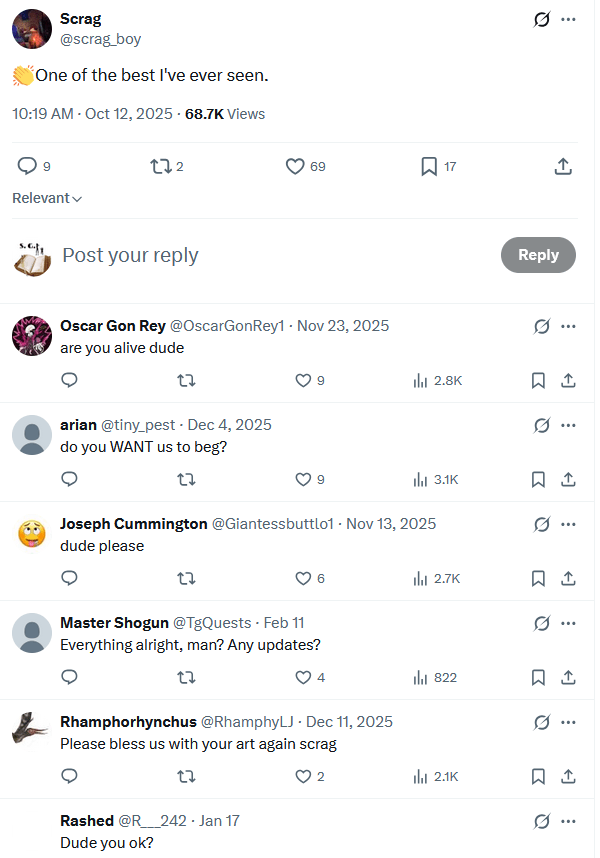Repost arian's reply

point(186,479)
